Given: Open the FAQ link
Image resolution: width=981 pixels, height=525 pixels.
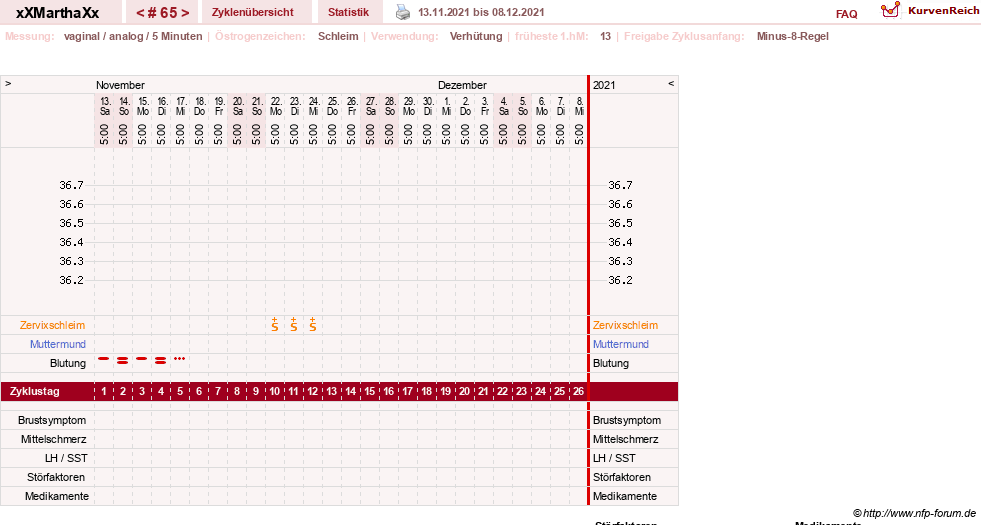Looking at the screenshot, I should pyautogui.click(x=846, y=14).
